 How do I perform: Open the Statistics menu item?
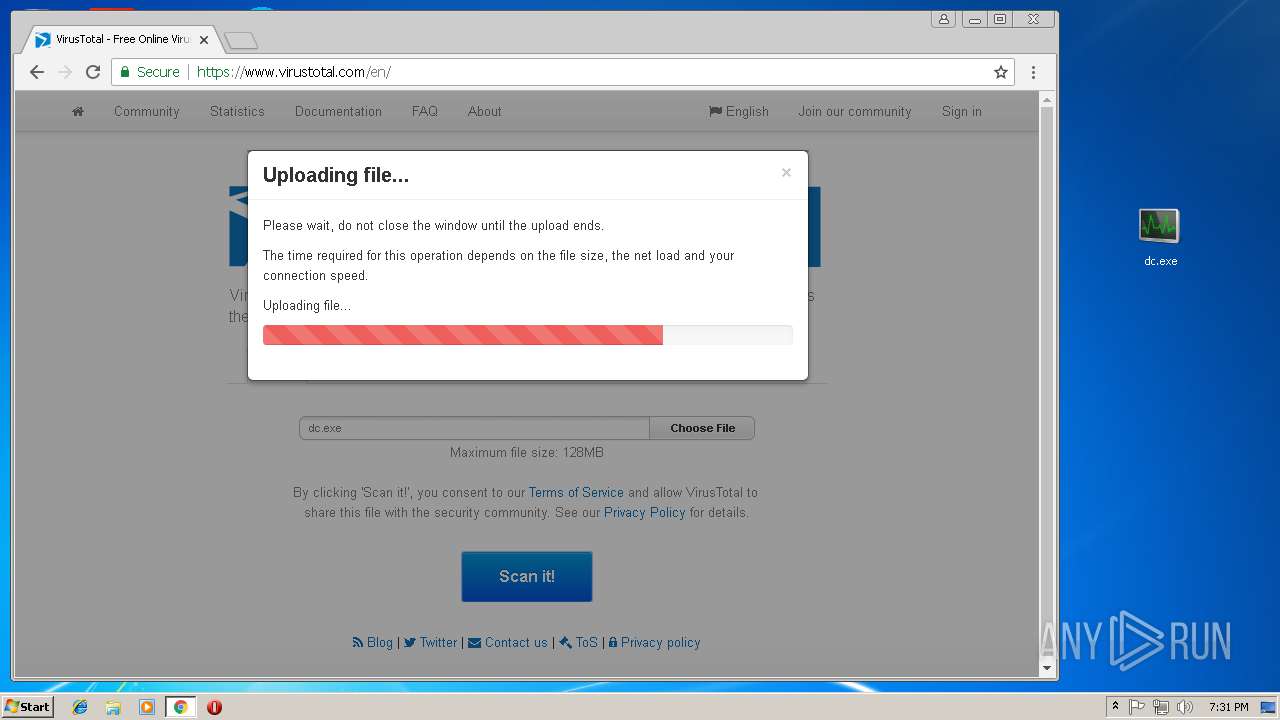coord(237,111)
